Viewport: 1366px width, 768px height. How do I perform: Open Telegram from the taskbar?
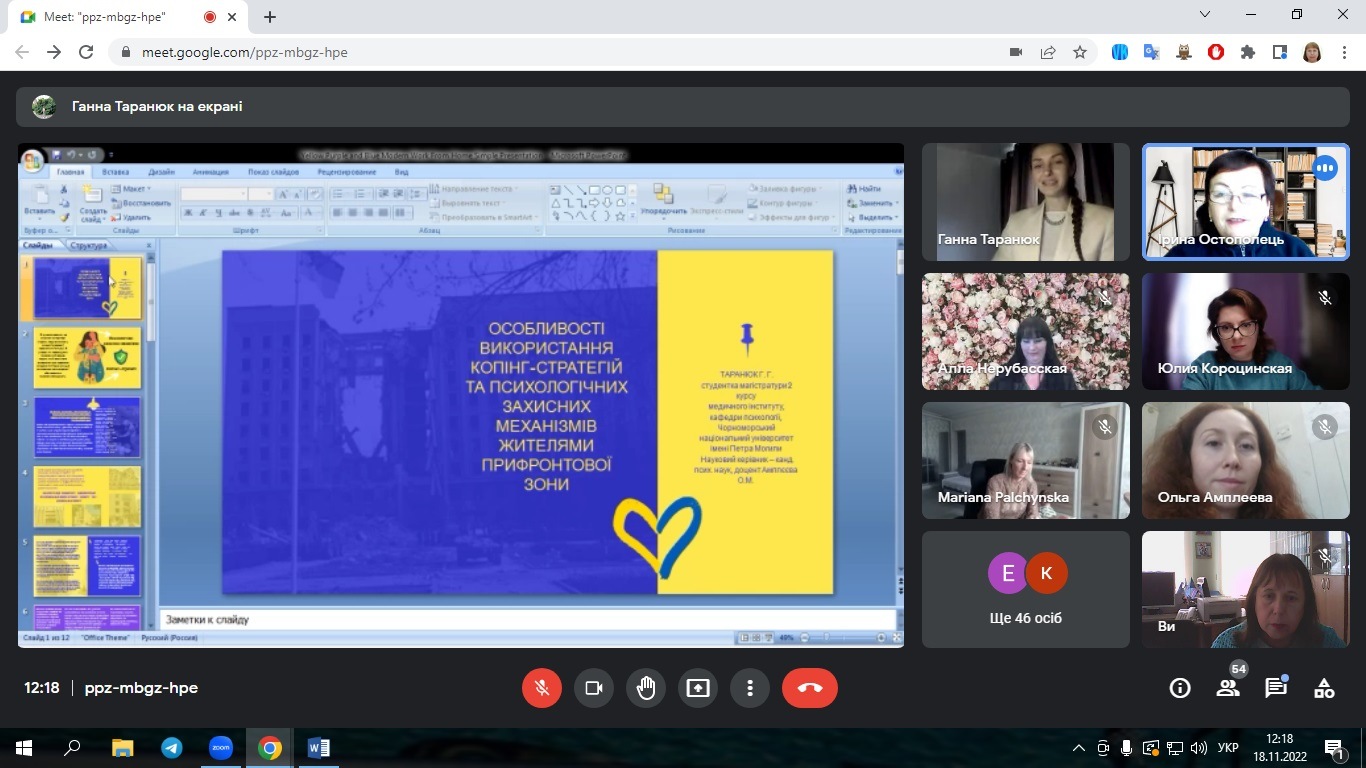tap(172, 748)
